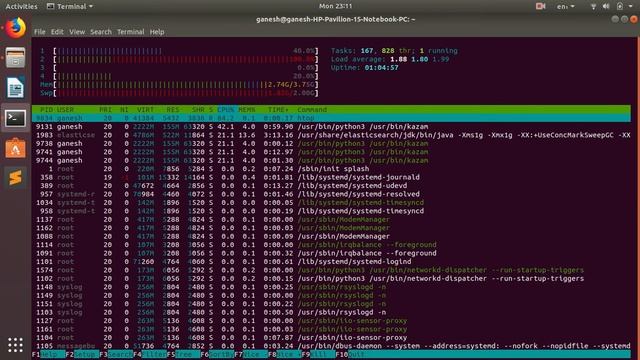Sort by the USER column header
The height and width of the screenshot is (360, 640).
(x=65, y=110)
